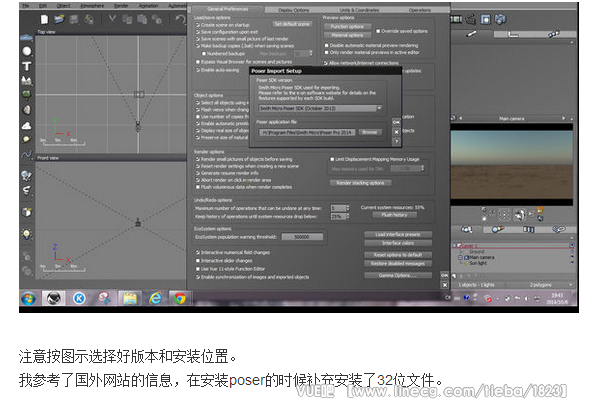Switch to Operations tab

pyautogui.click(x=420, y=10)
